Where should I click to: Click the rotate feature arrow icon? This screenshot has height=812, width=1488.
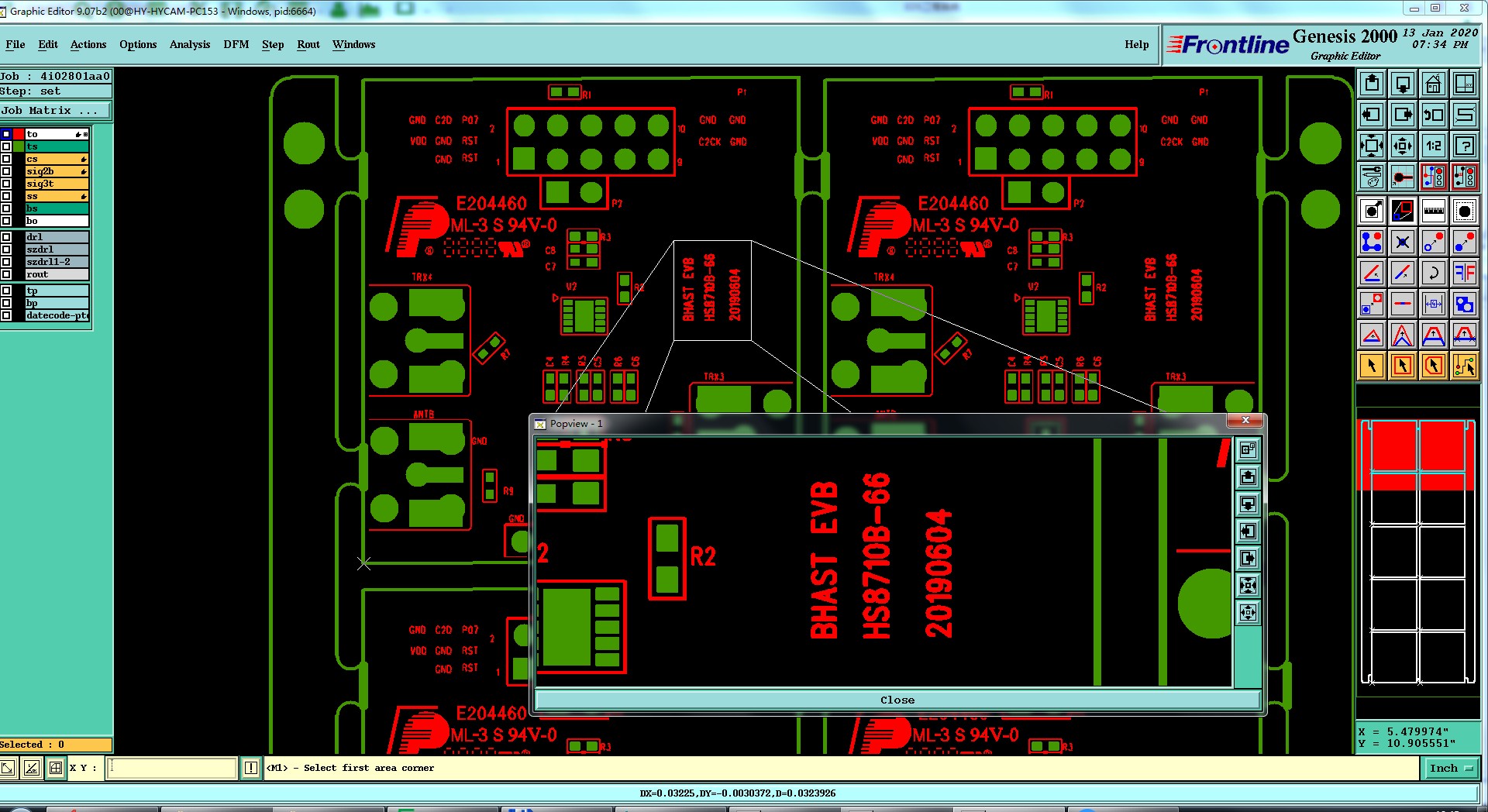point(1434,273)
